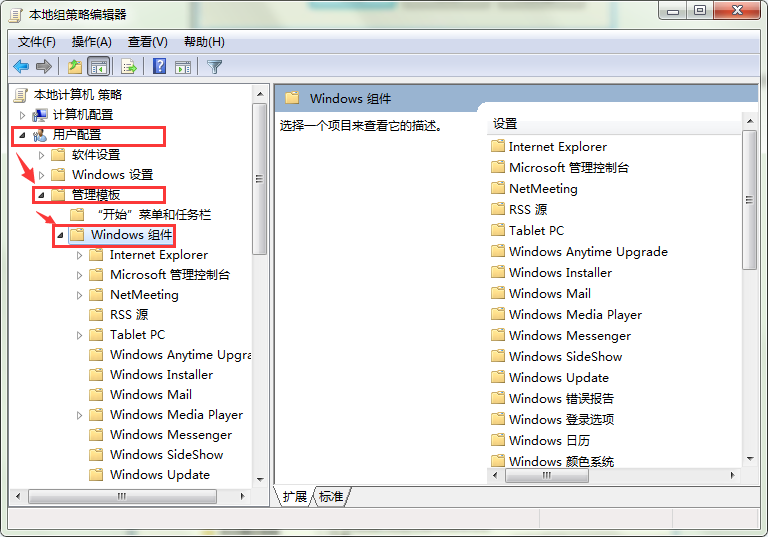Click the left tree's vertical scrollbar down arrow

pyautogui.click(x=260, y=479)
